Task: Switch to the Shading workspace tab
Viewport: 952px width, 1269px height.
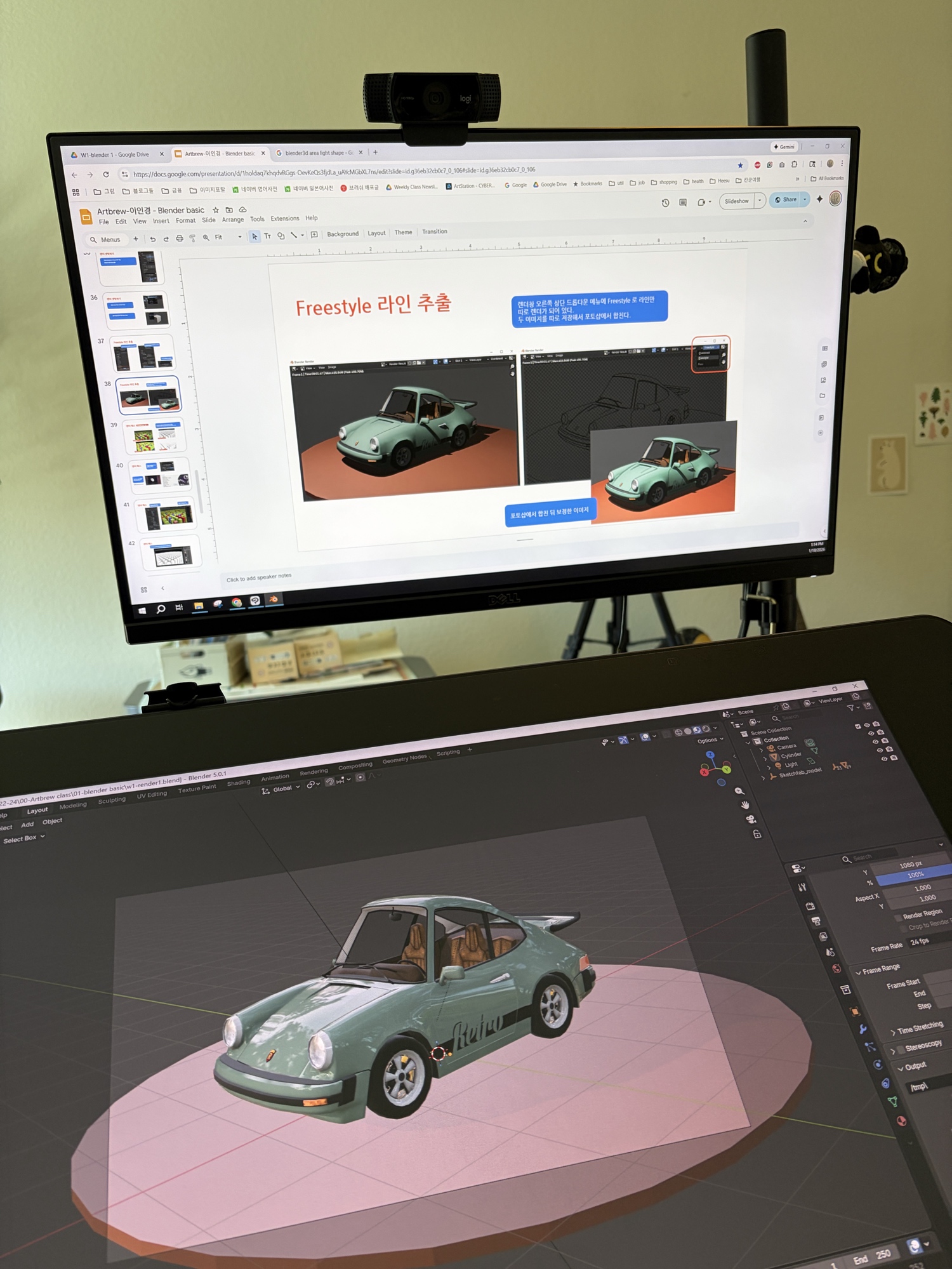Action: coord(238,783)
